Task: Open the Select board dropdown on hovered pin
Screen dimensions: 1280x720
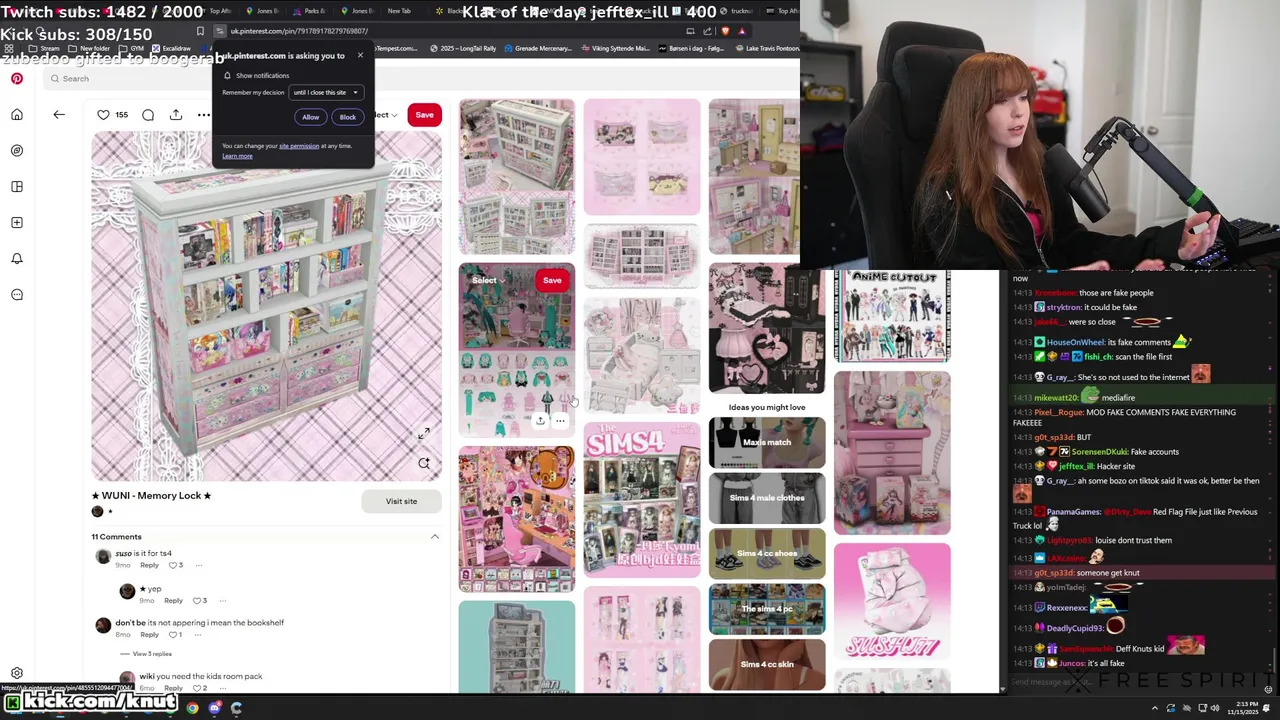Action: click(x=489, y=281)
